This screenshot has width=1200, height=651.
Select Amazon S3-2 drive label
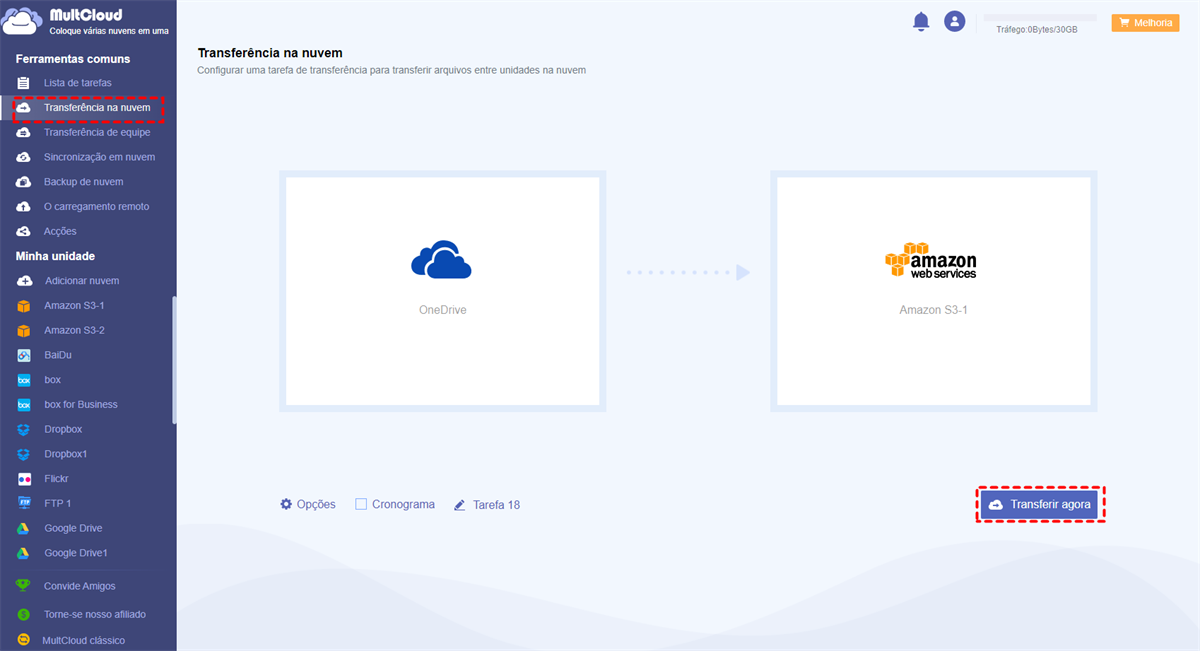[74, 330]
